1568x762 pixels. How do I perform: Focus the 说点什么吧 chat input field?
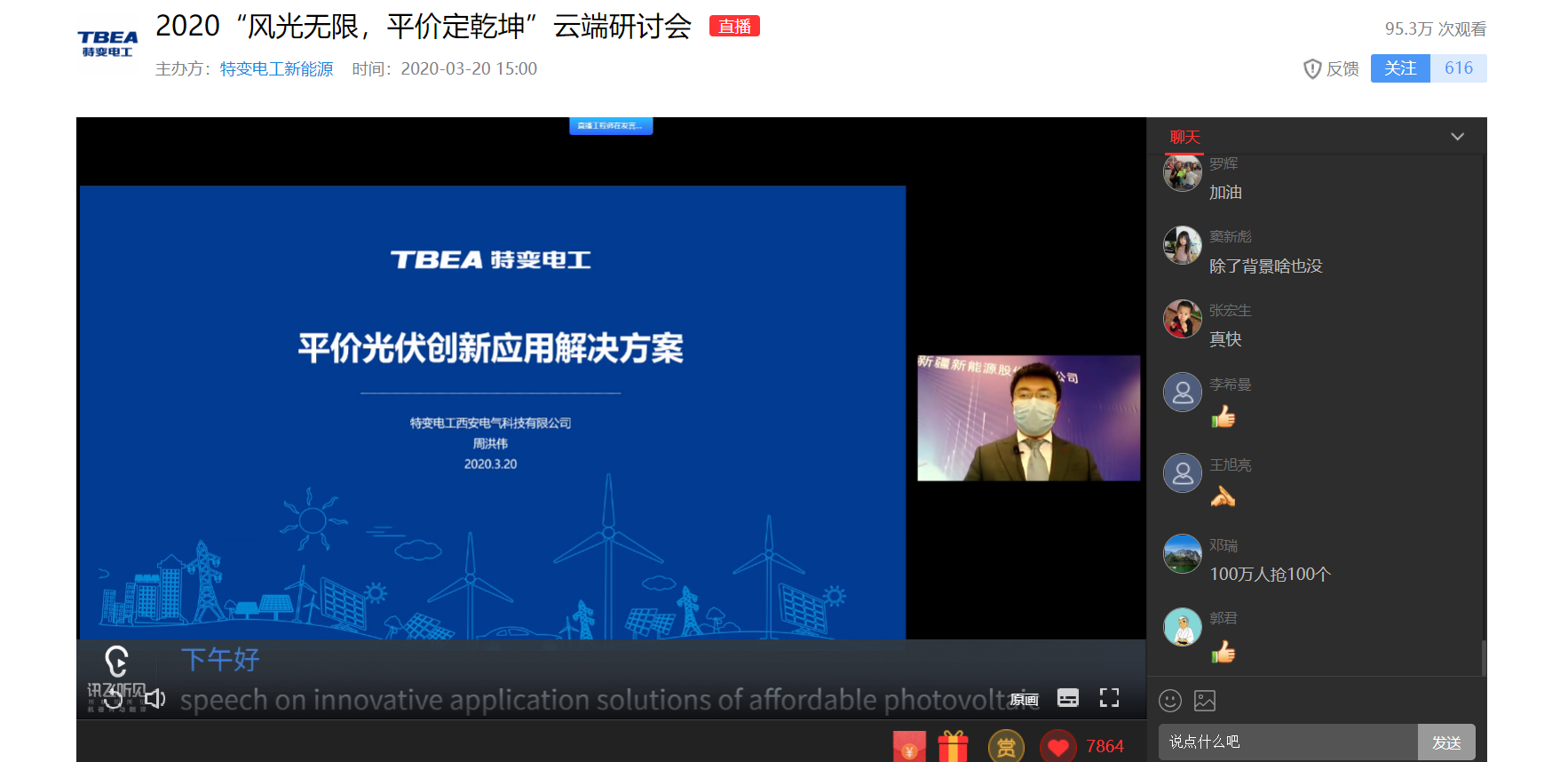(1287, 742)
